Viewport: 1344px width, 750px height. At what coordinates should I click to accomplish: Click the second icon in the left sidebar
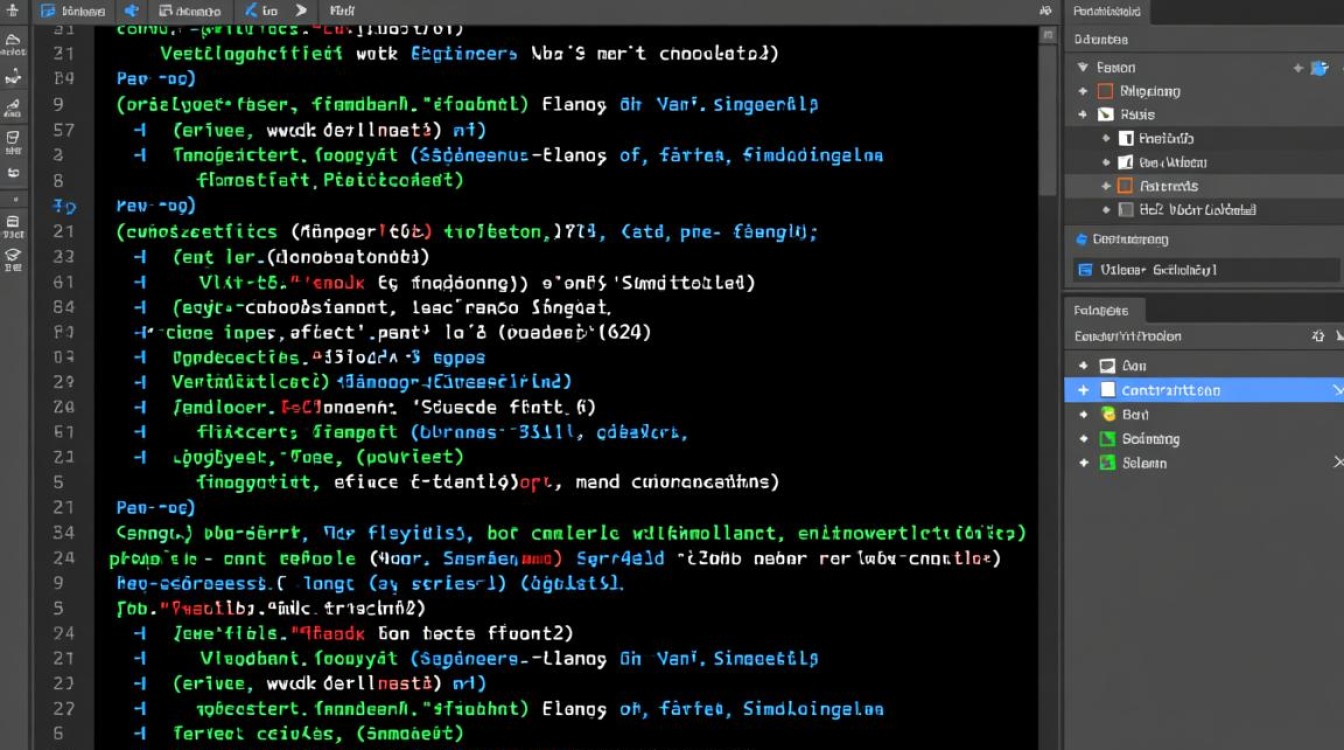pos(13,77)
